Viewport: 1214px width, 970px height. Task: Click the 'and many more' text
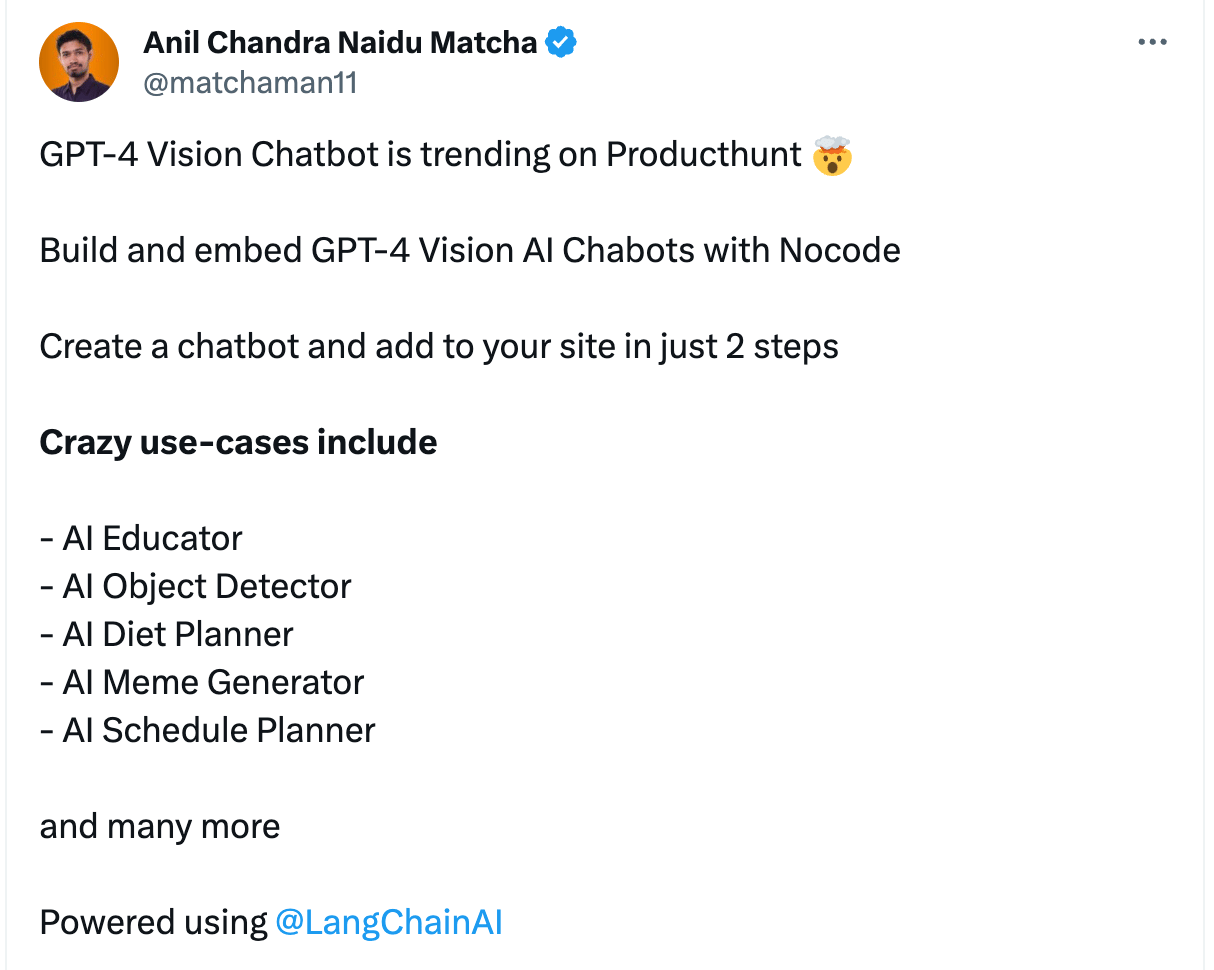[160, 826]
